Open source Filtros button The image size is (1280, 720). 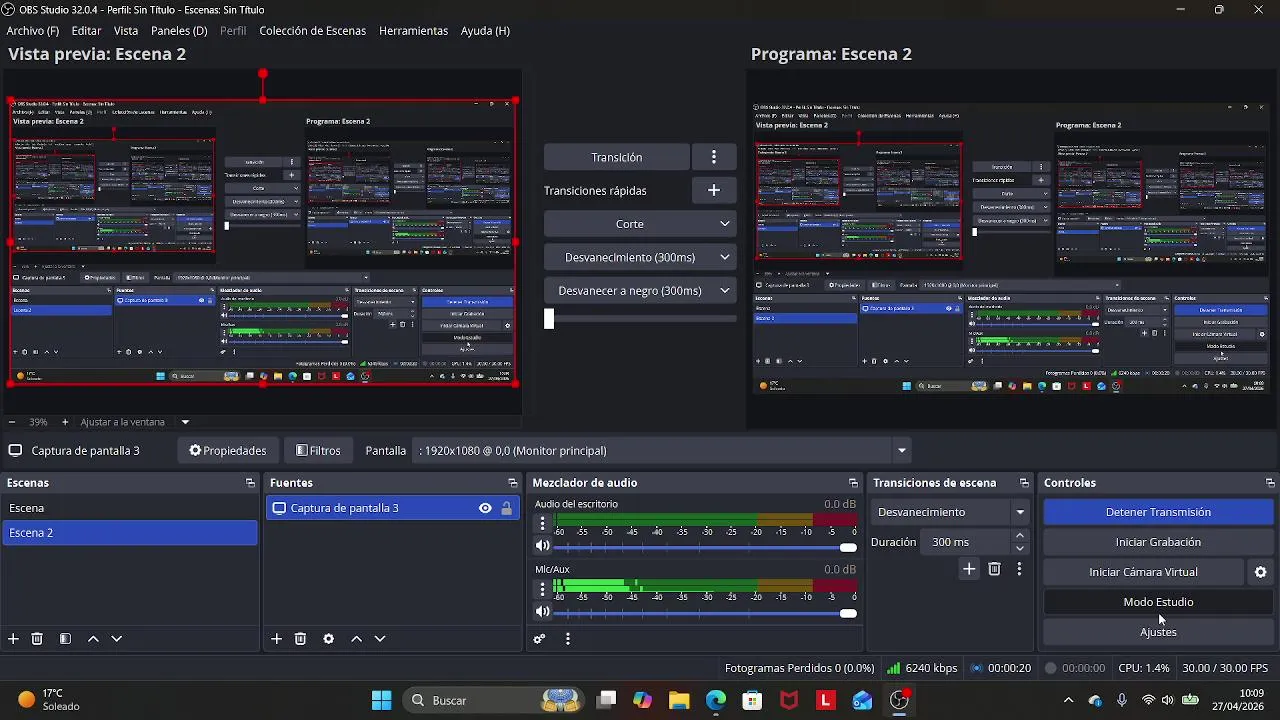[x=319, y=450]
